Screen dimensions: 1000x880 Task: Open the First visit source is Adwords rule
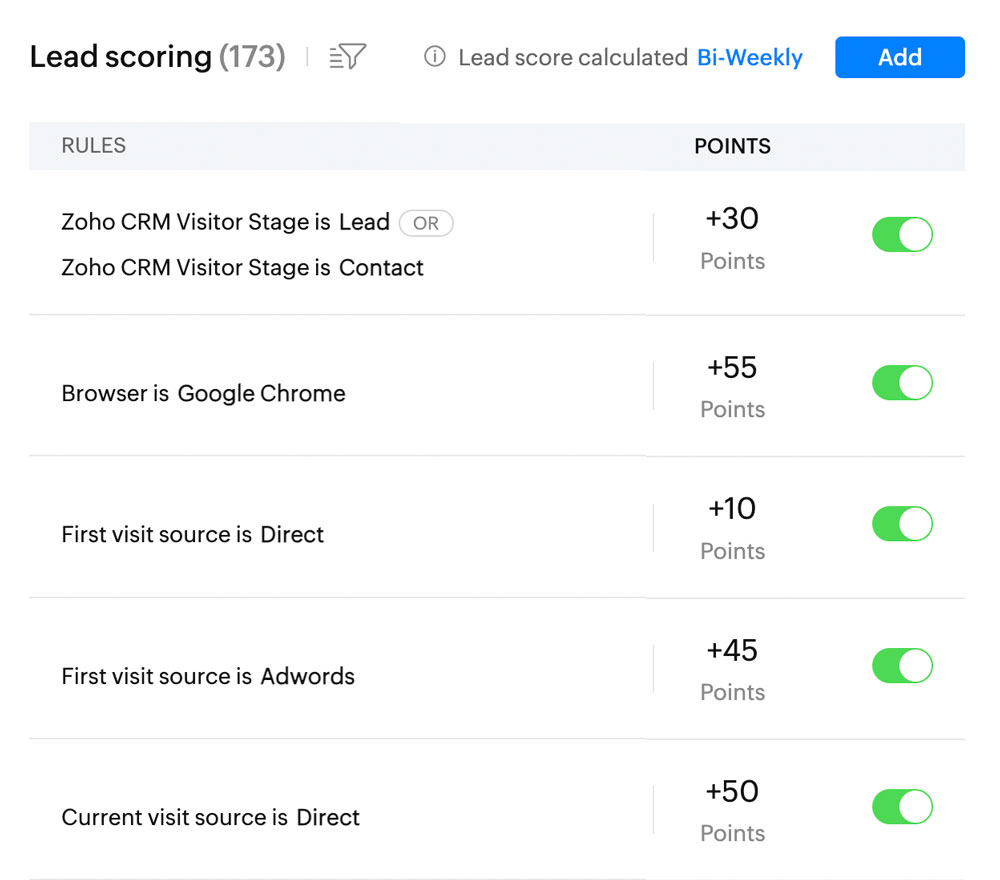pos(208,676)
